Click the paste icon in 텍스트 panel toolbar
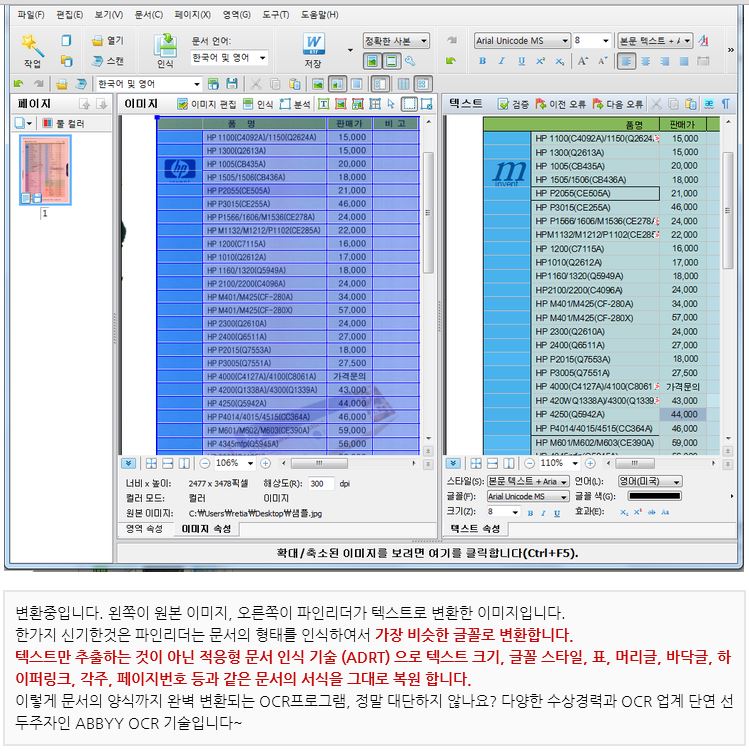Viewport: 749px width, 752px height. tap(691, 104)
